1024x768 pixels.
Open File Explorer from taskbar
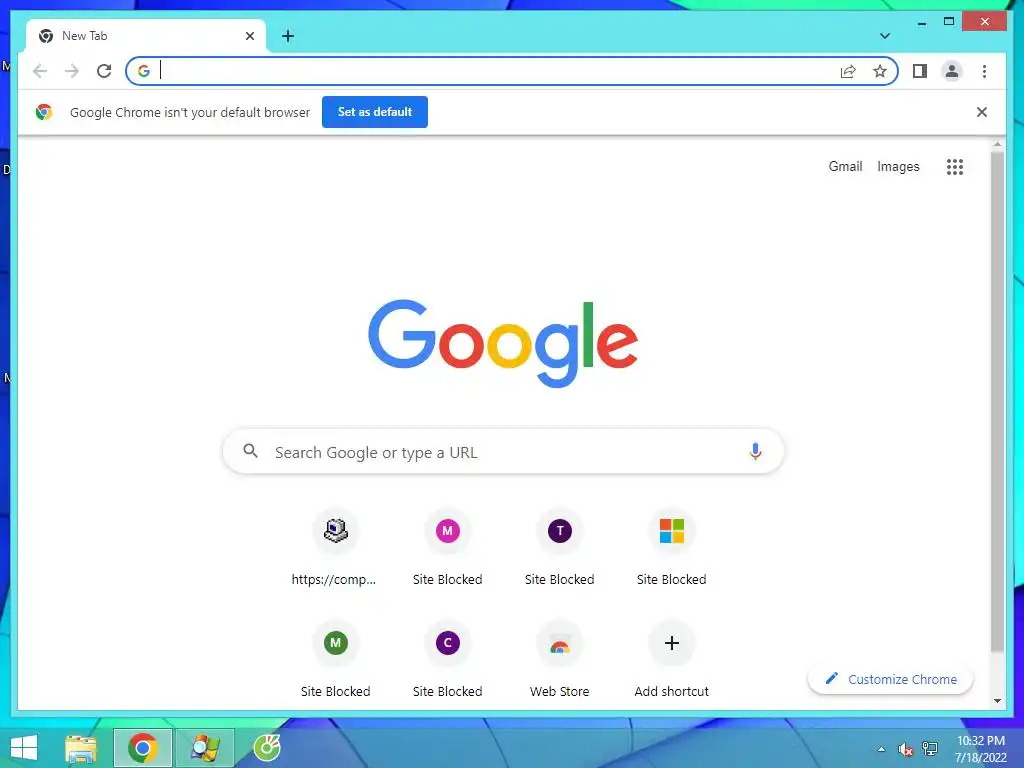point(81,748)
